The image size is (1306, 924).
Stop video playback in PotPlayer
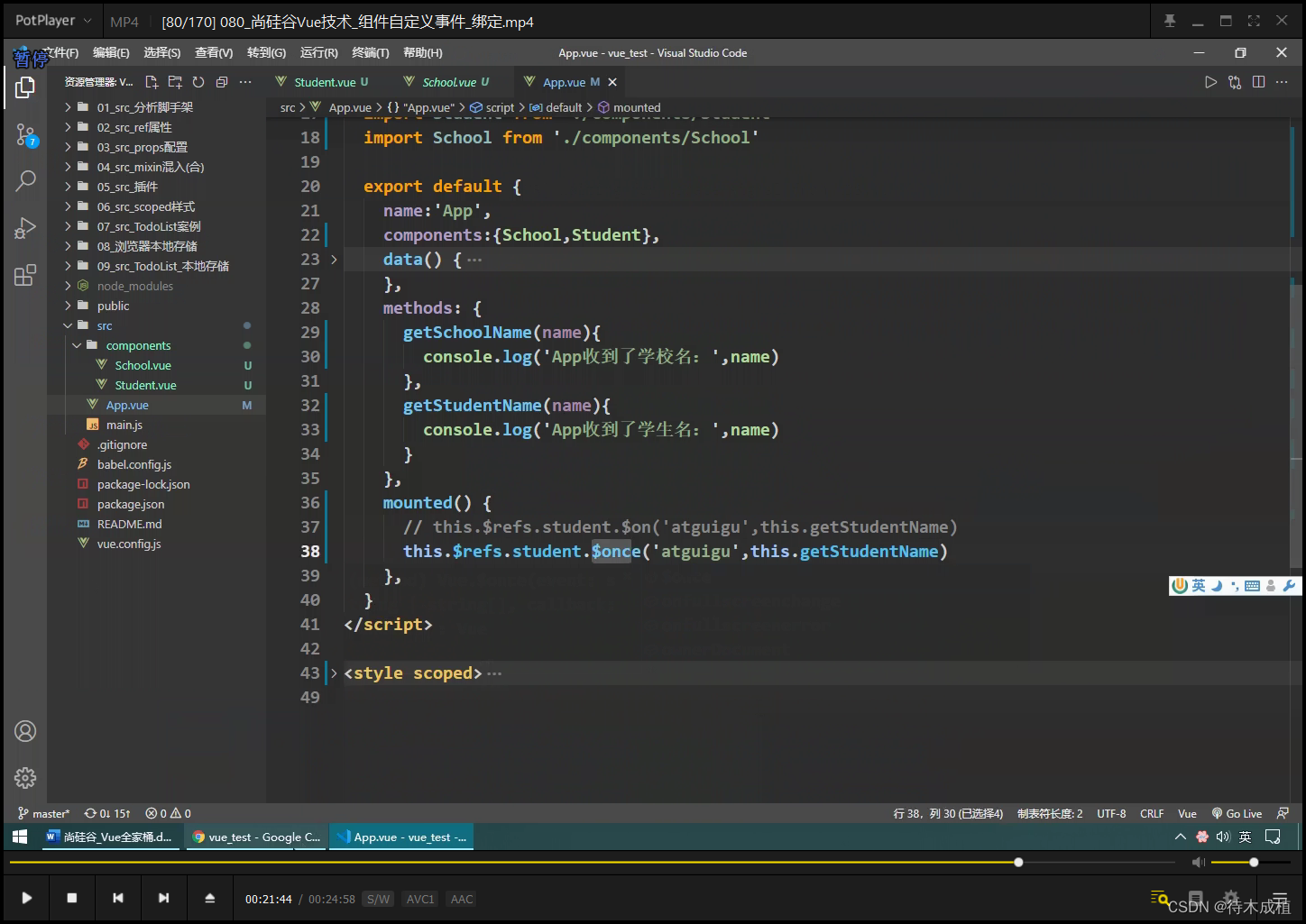click(x=72, y=898)
